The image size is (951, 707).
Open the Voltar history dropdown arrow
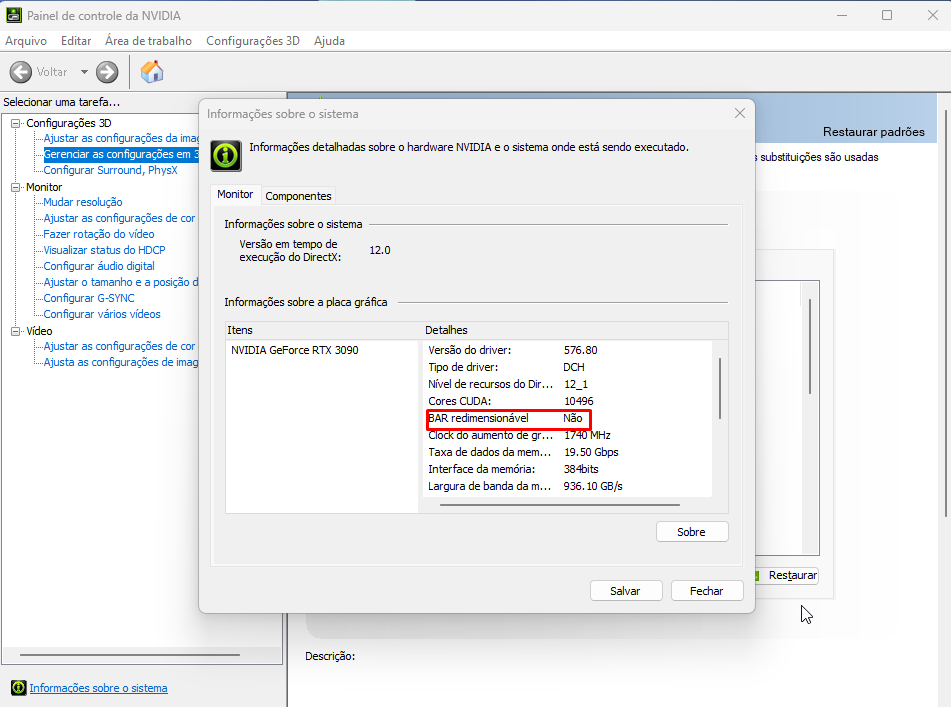coord(84,72)
